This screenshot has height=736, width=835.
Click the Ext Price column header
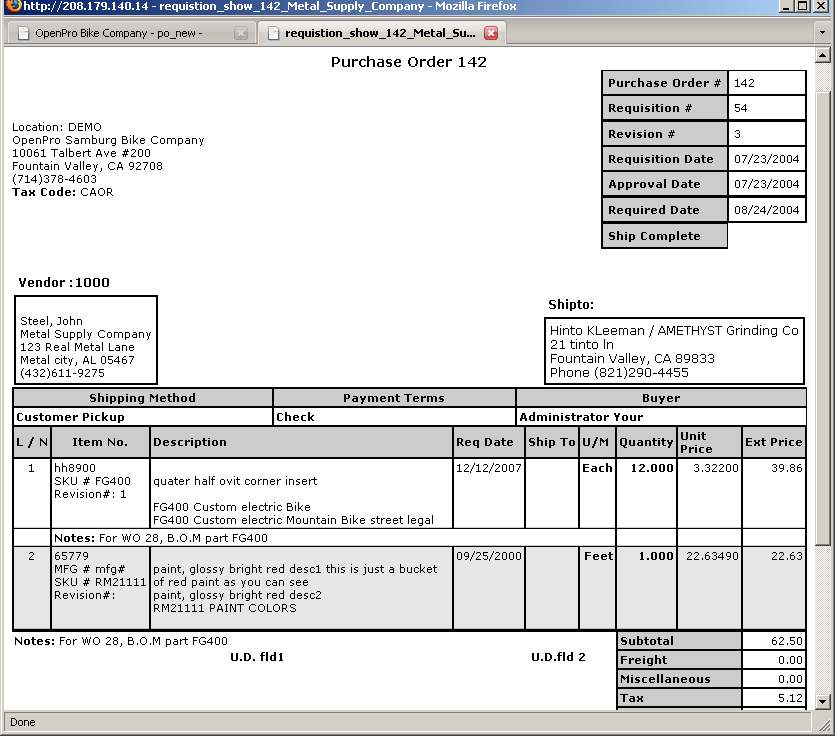(x=773, y=442)
